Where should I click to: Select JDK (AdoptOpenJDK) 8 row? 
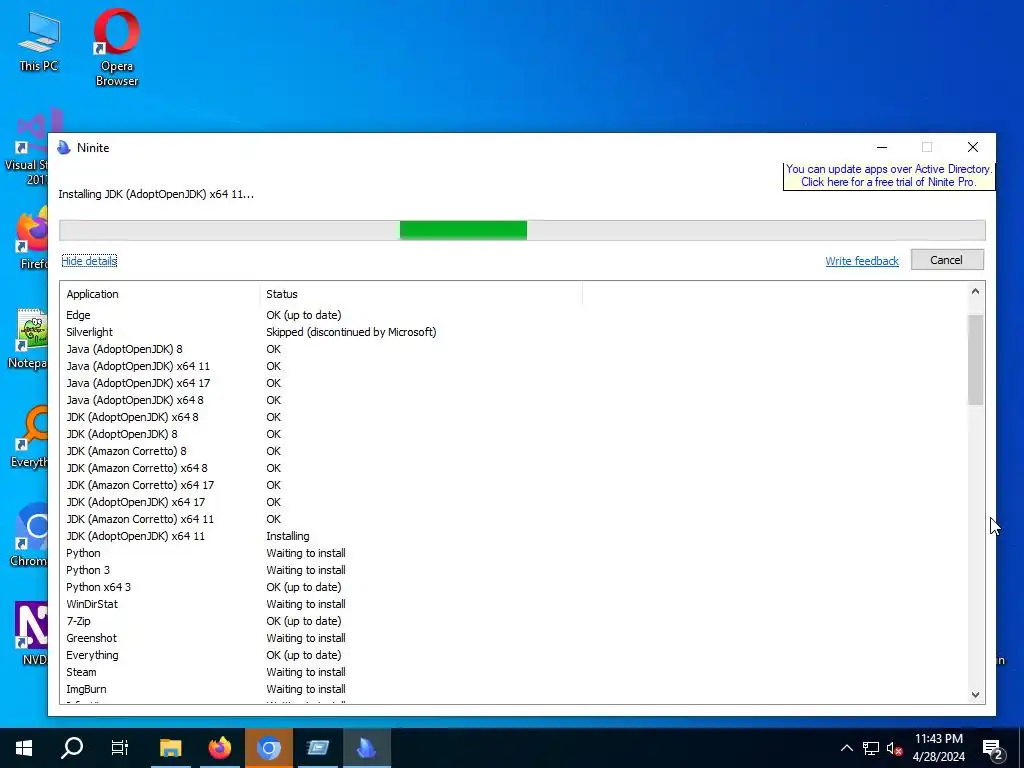coord(513,434)
